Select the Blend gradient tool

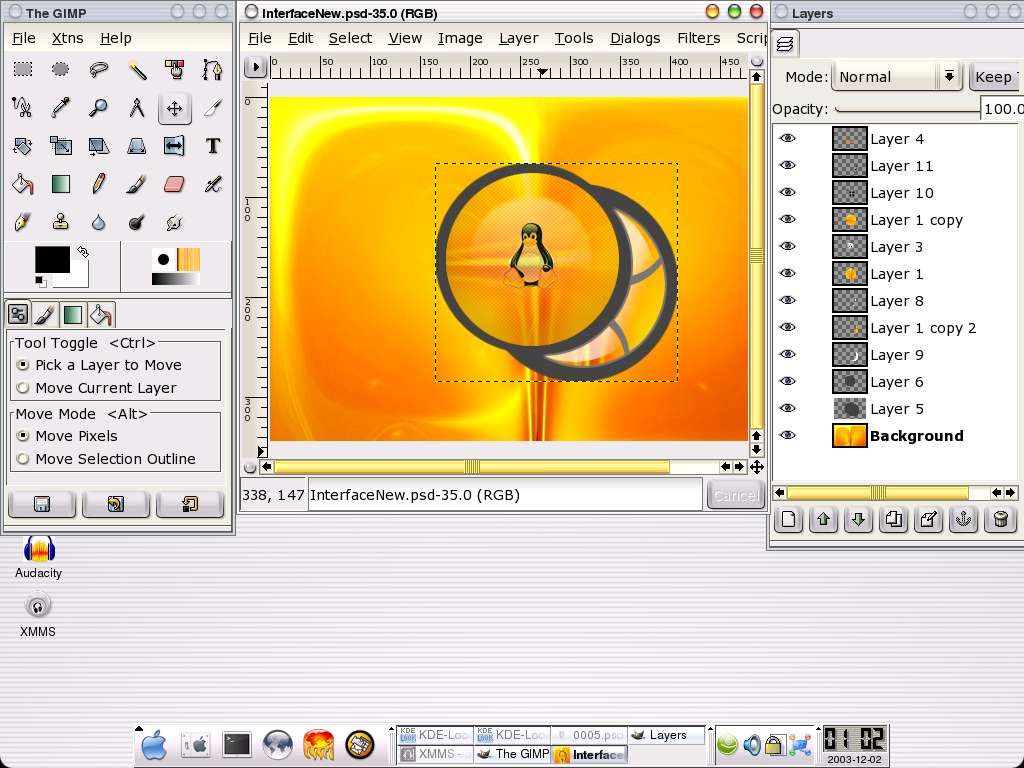tap(60, 184)
